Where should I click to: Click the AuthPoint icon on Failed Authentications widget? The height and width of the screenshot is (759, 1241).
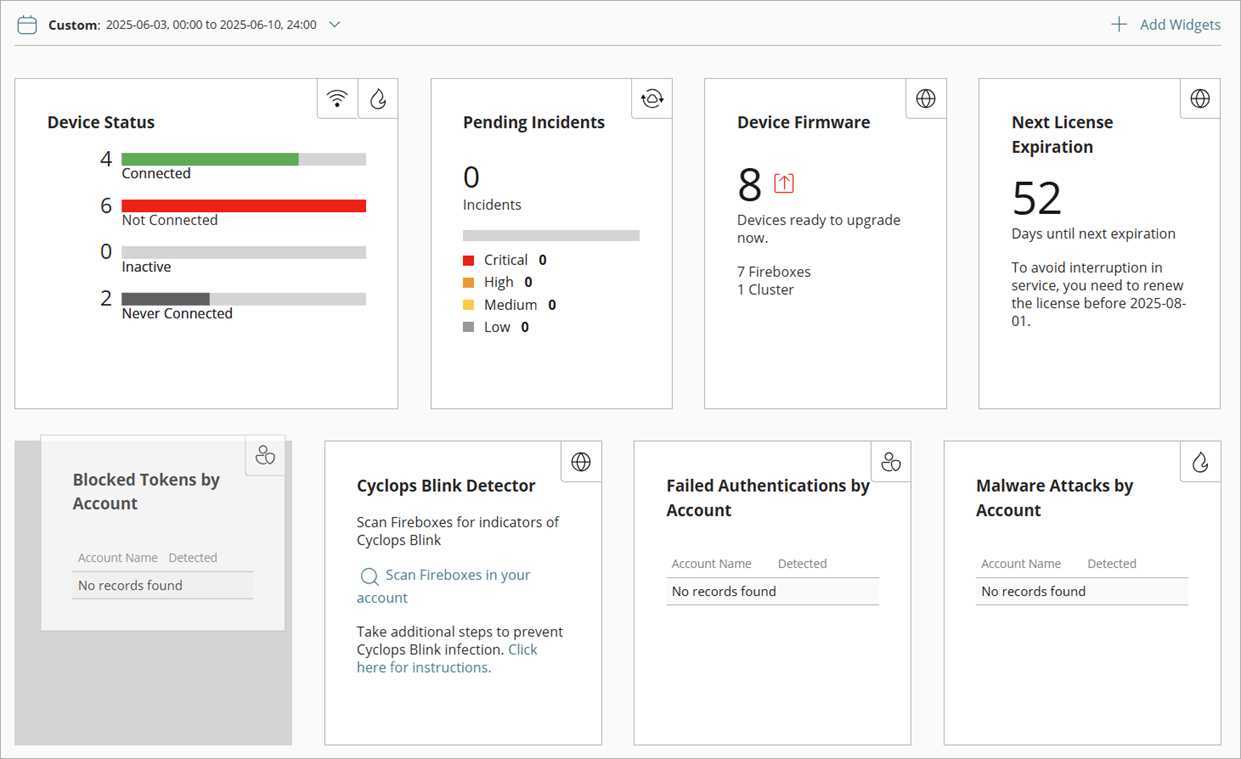pyautogui.click(x=890, y=461)
